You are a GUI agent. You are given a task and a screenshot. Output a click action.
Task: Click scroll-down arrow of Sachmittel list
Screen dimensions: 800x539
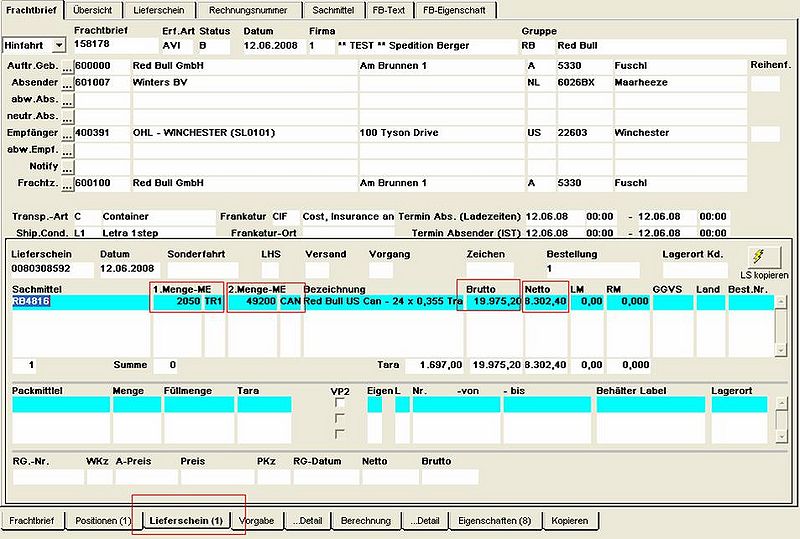coord(780,350)
